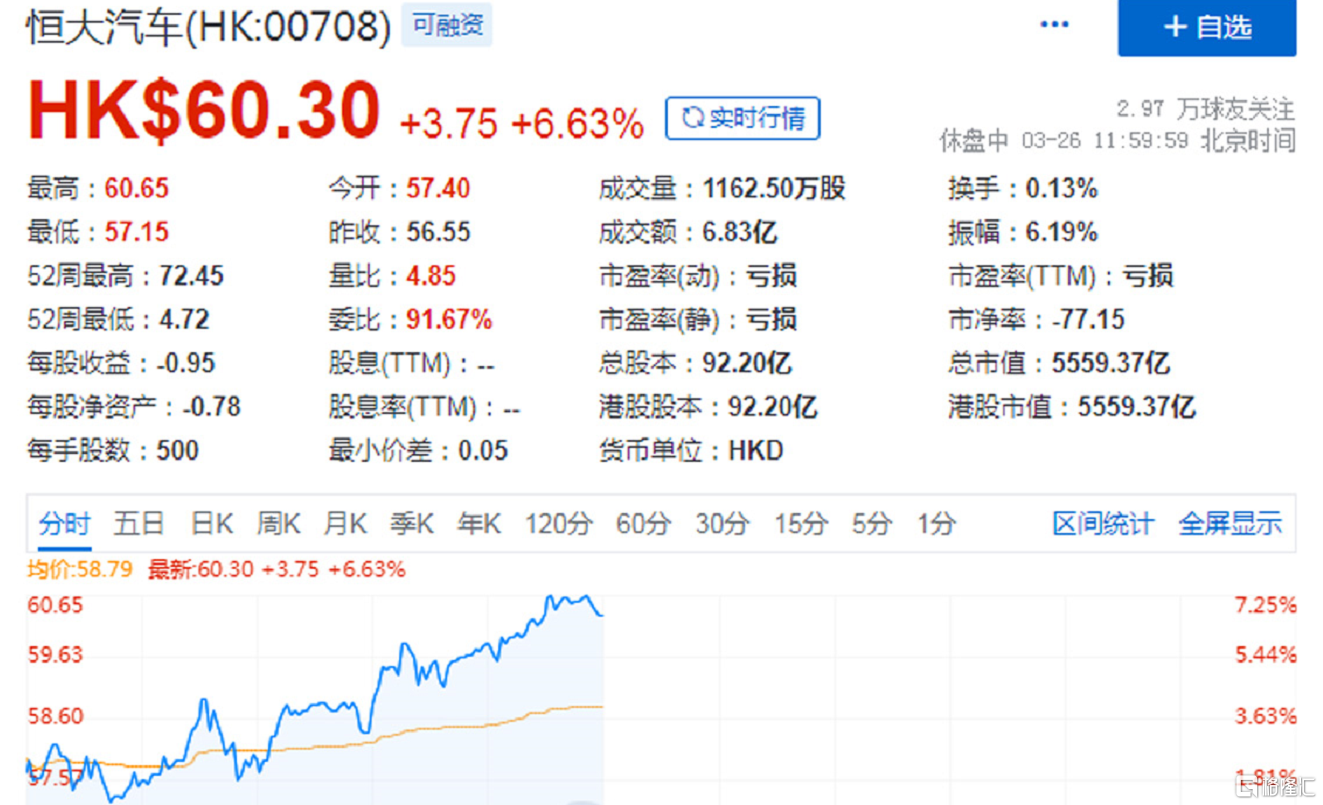Image resolution: width=1323 pixels, height=805 pixels.
Task: Add stock with the 自选 button
Action: [x=1207, y=27]
